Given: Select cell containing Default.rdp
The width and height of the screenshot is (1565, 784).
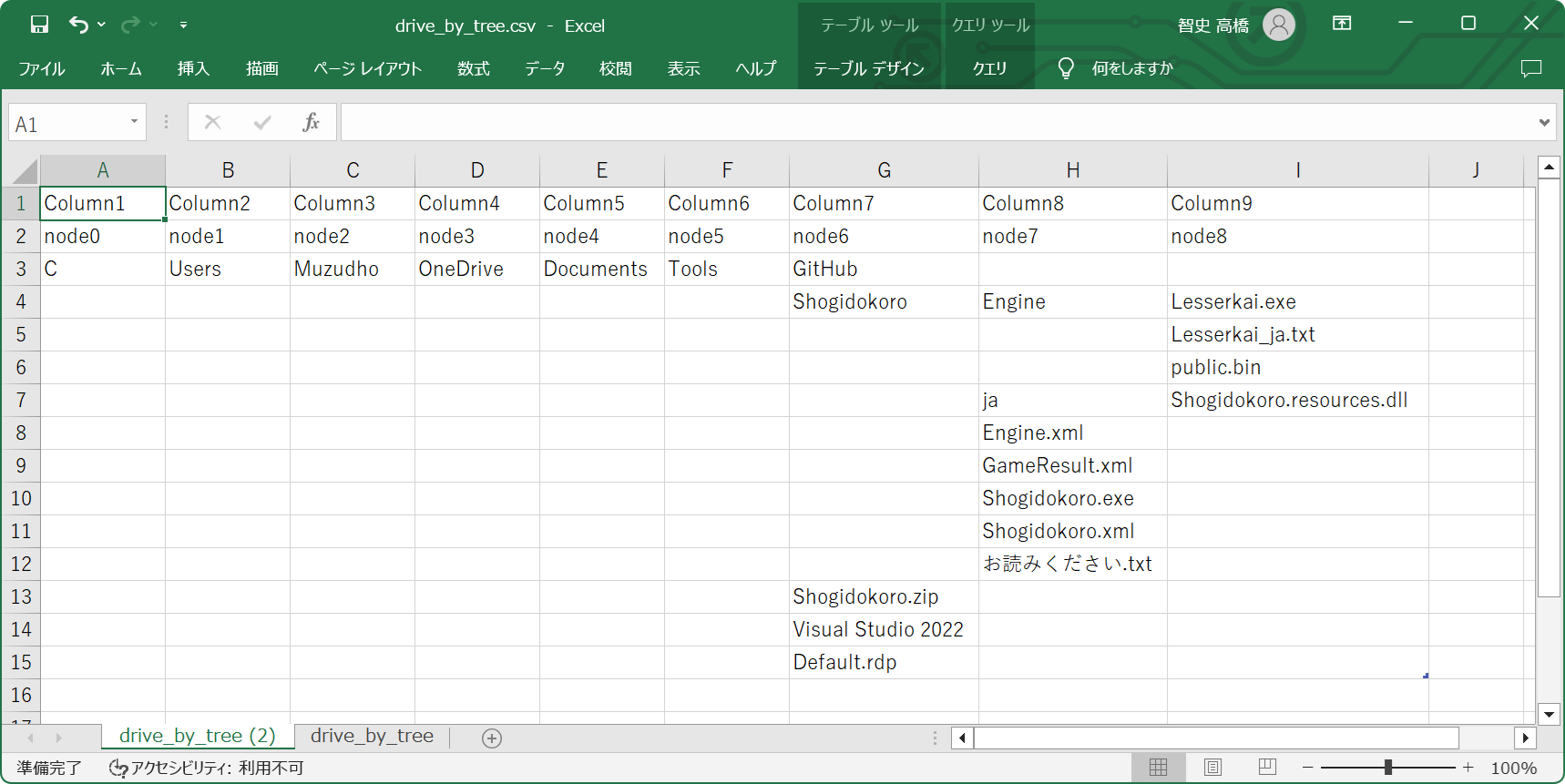Looking at the screenshot, I should (884, 662).
